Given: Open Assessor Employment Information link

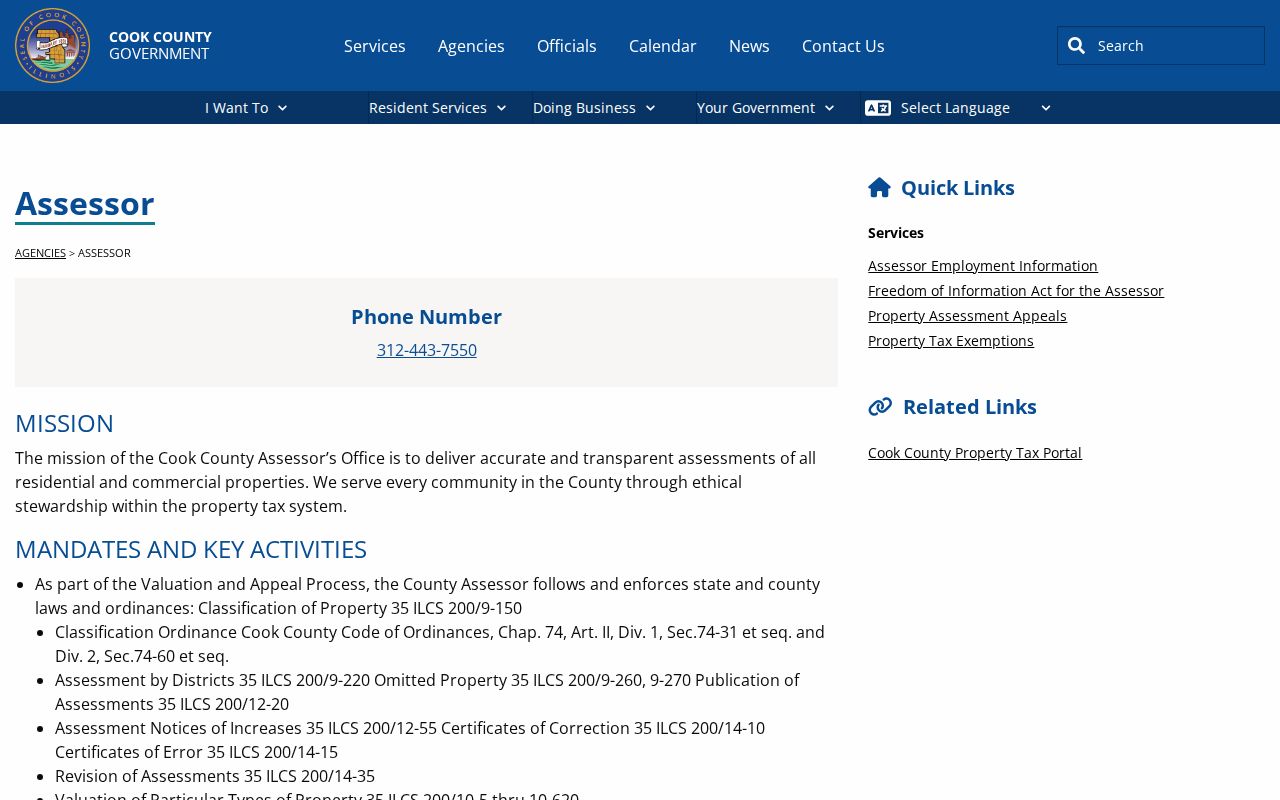Looking at the screenshot, I should coord(983,266).
